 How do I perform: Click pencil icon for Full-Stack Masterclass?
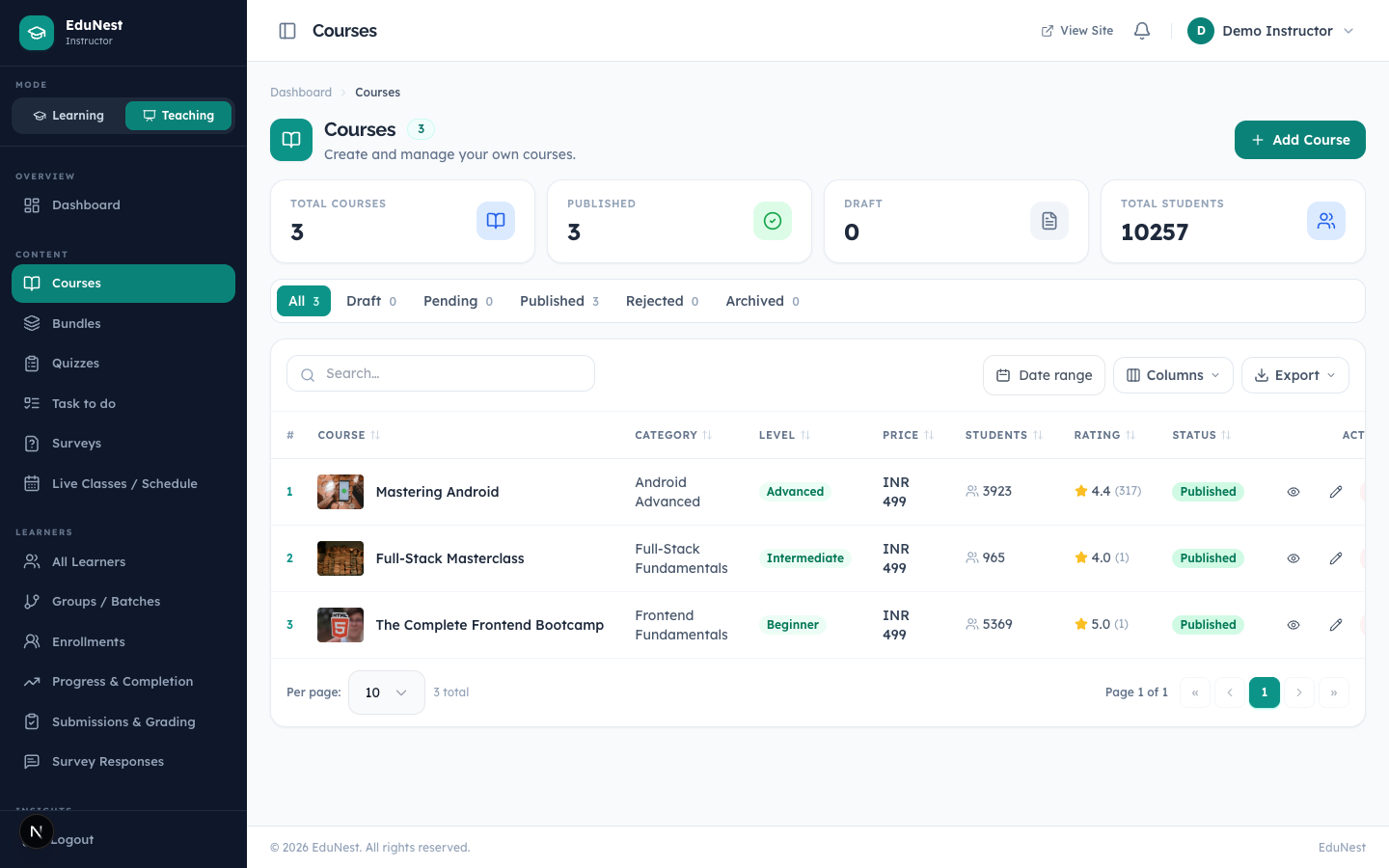(1336, 558)
